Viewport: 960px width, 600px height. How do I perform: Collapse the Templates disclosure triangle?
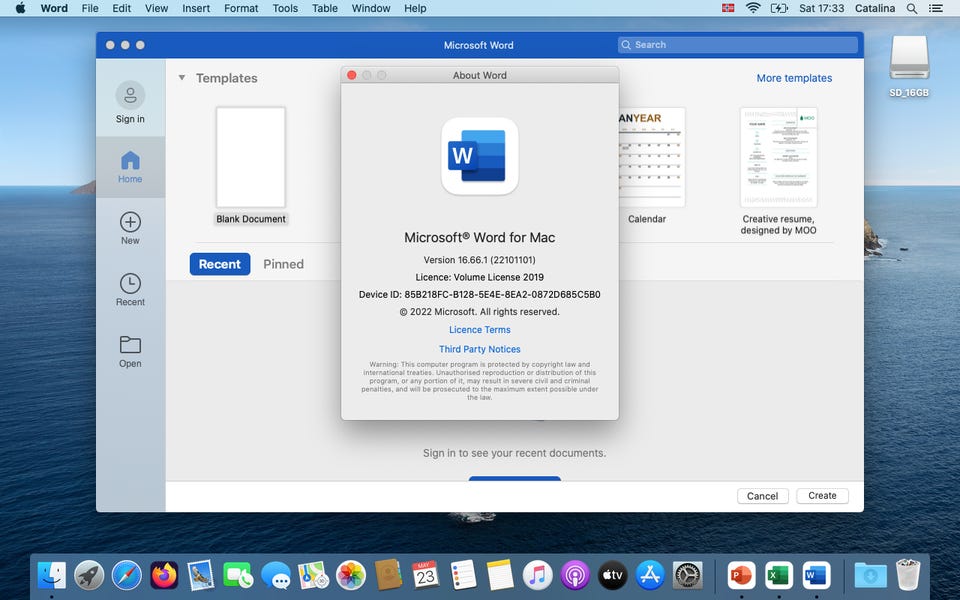[182, 78]
